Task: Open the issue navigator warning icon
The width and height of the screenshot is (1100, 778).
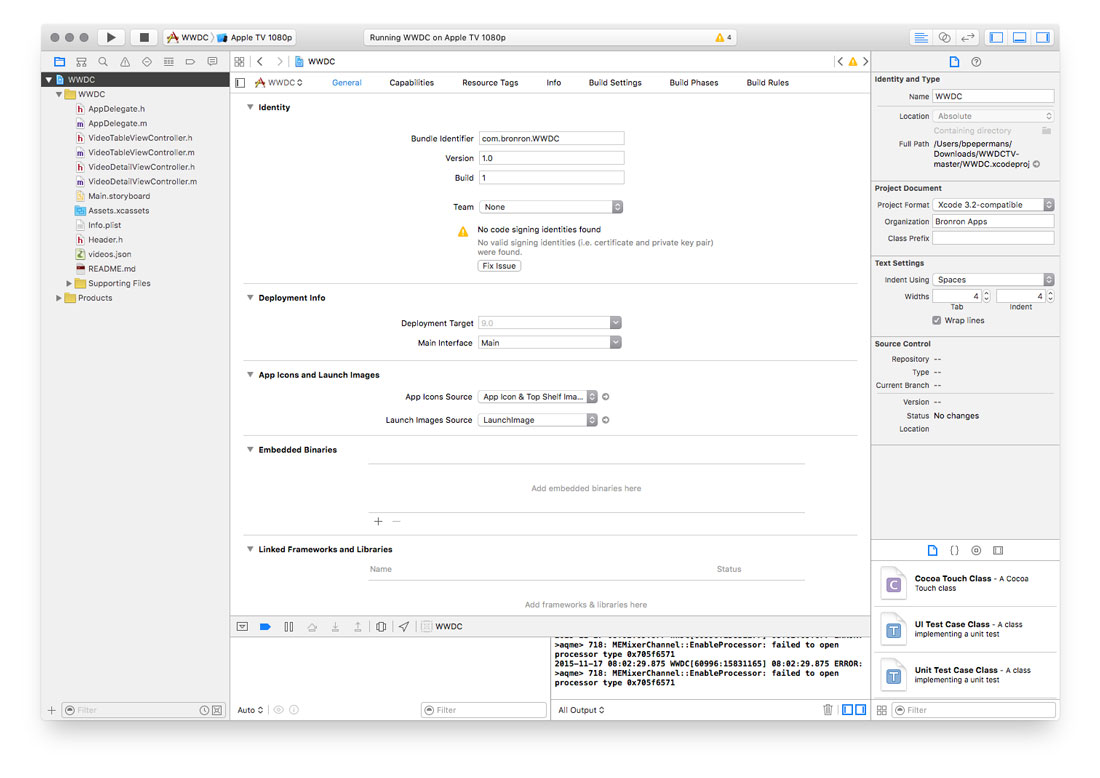Action: click(125, 62)
